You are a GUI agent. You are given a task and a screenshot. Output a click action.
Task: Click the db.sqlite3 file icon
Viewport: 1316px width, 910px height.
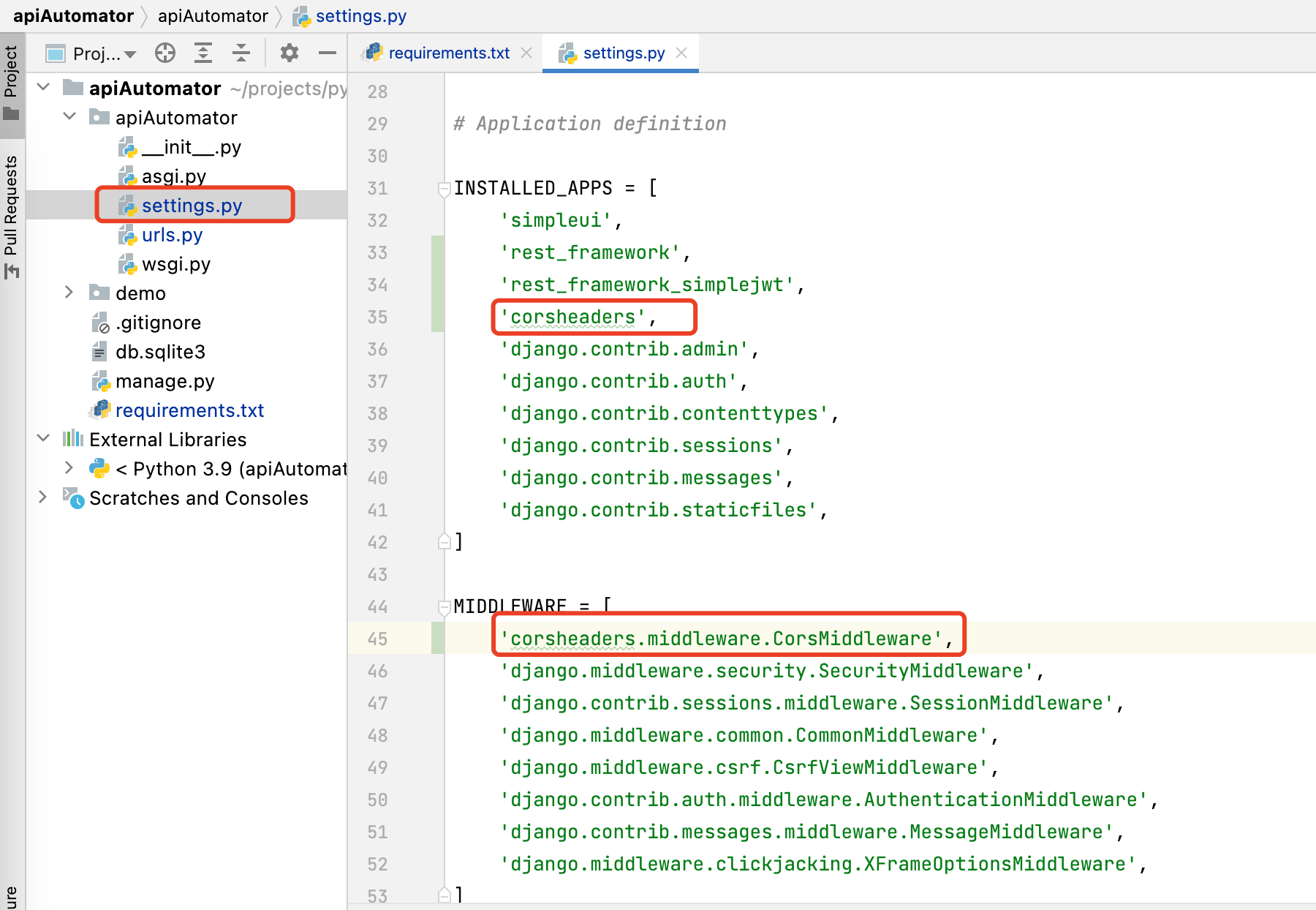[x=99, y=352]
